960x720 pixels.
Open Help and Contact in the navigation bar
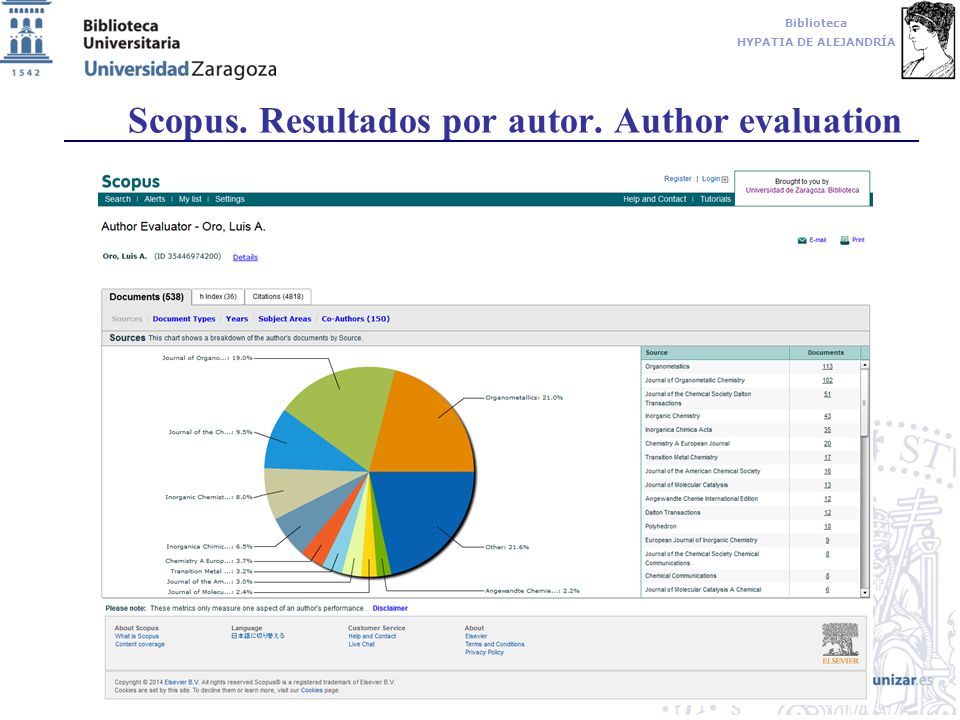click(654, 199)
